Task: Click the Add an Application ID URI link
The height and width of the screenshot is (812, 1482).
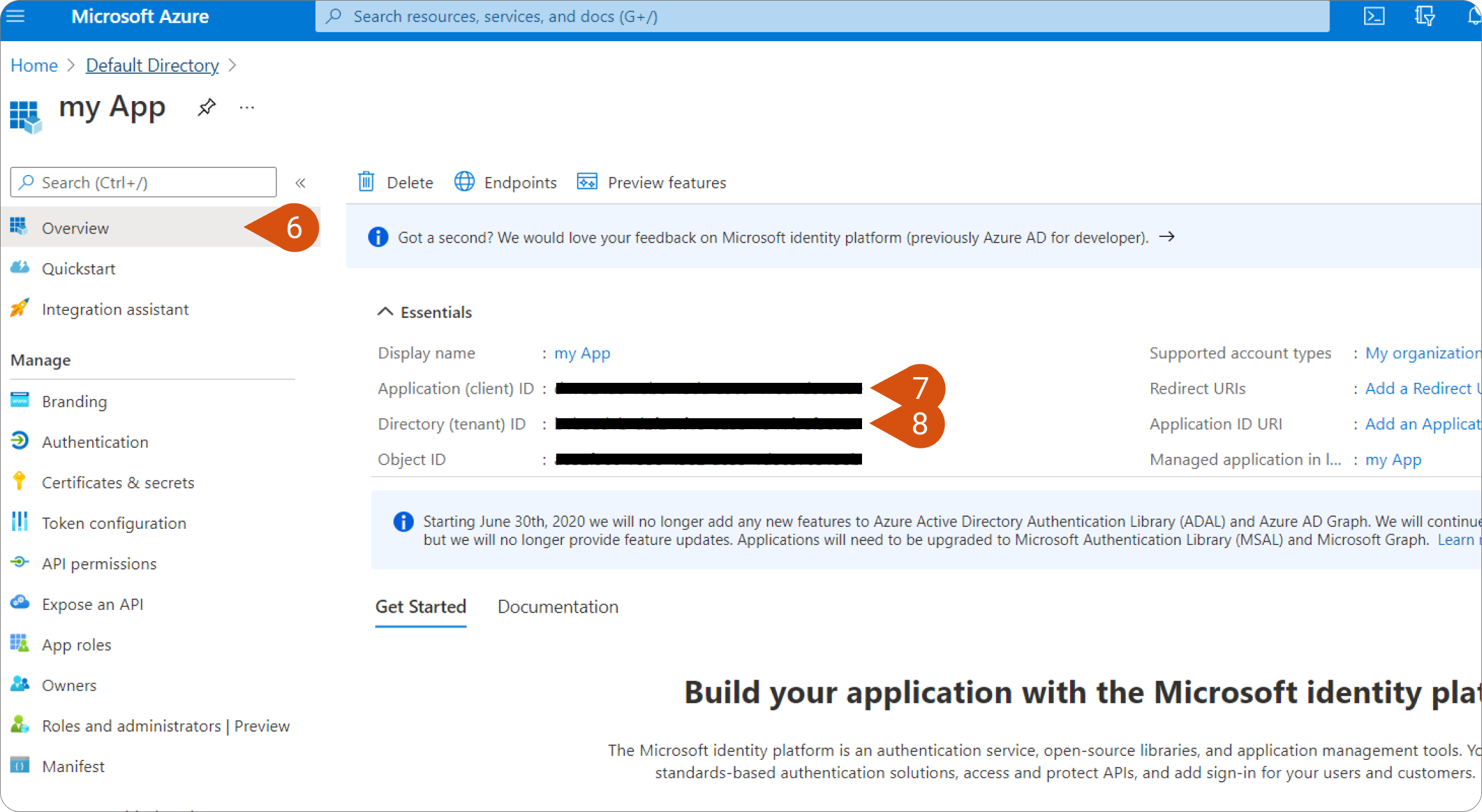Action: pos(1423,424)
